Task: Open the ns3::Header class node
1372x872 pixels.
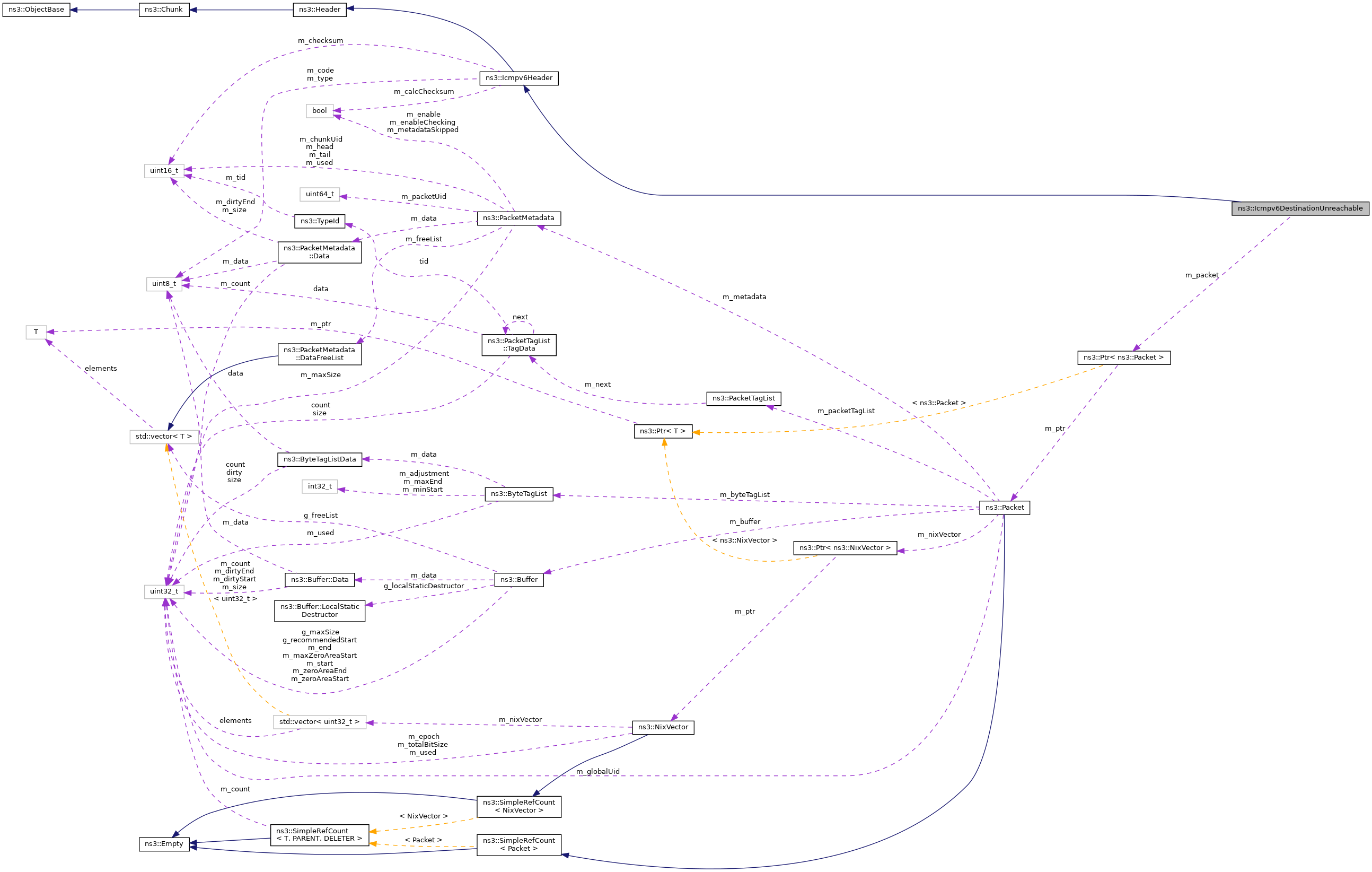Action: pyautogui.click(x=320, y=10)
